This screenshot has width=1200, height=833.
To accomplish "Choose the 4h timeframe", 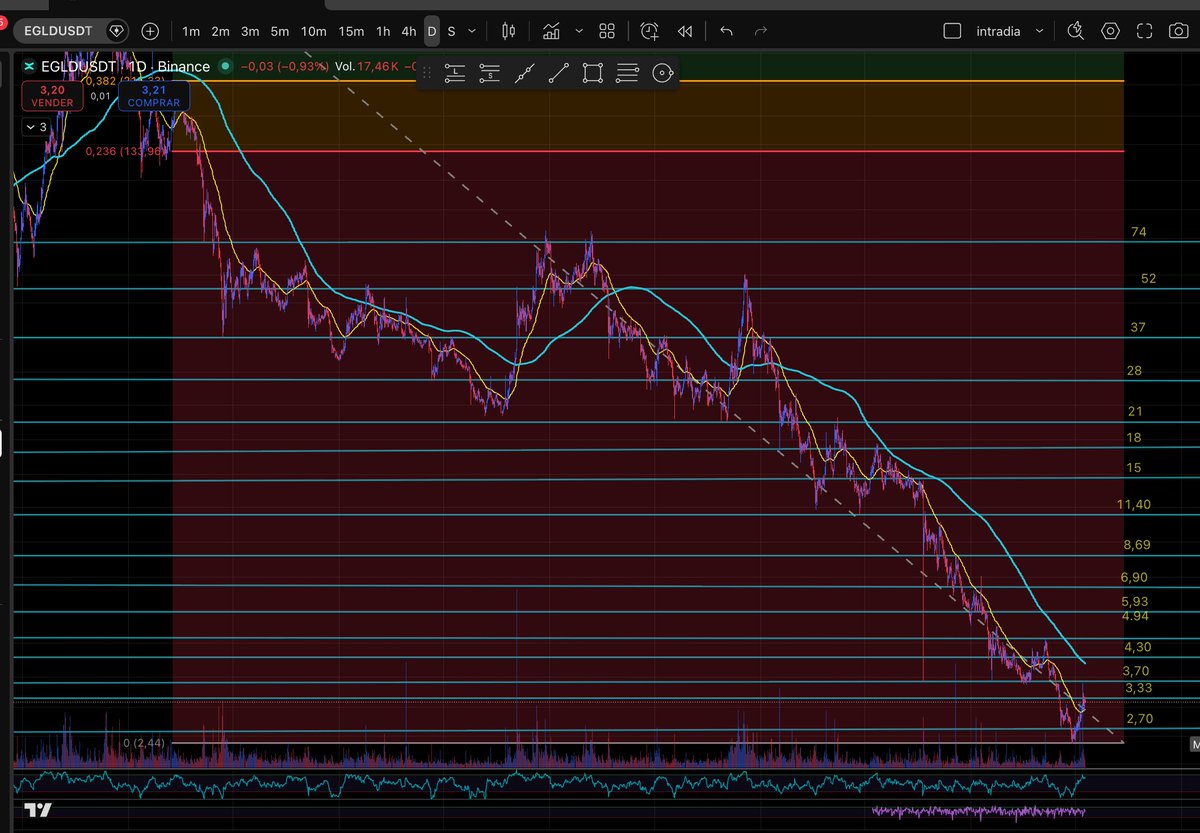I will click(409, 31).
